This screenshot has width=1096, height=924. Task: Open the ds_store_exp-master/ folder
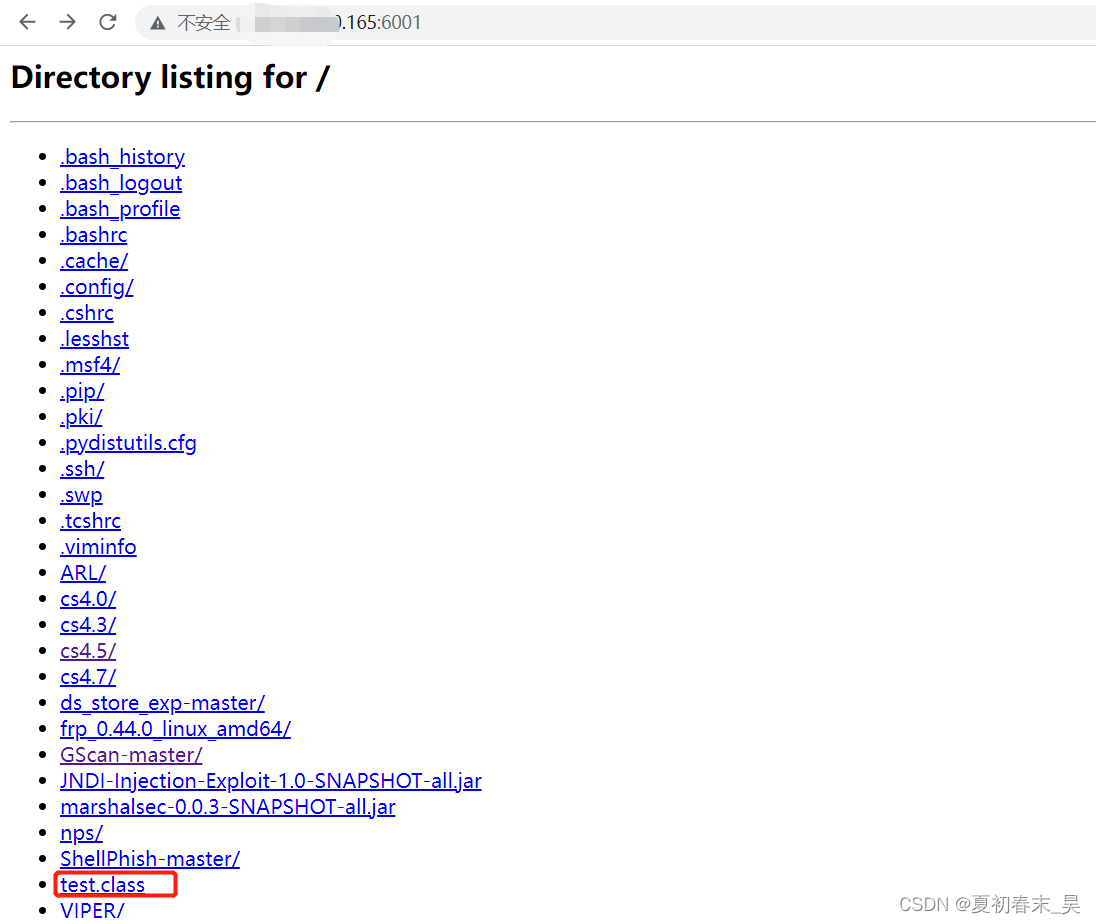[163, 702]
